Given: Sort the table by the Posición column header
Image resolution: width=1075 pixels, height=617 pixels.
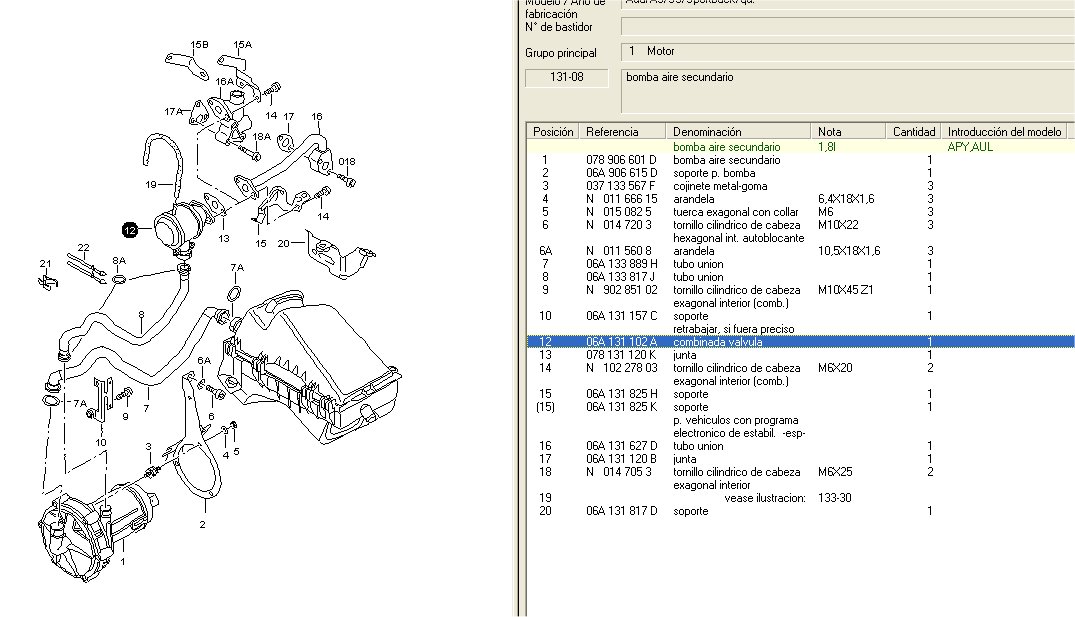Looking at the screenshot, I should click(553, 132).
